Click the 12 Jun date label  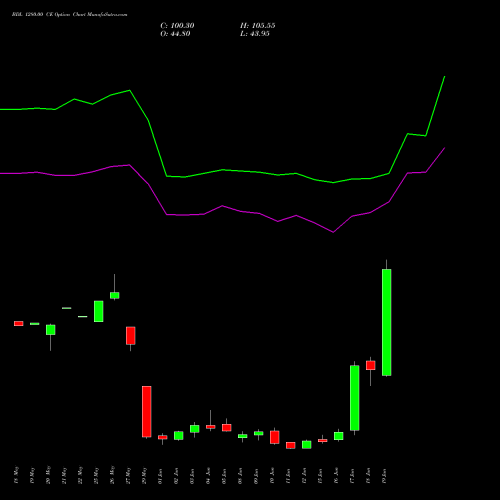point(304,476)
